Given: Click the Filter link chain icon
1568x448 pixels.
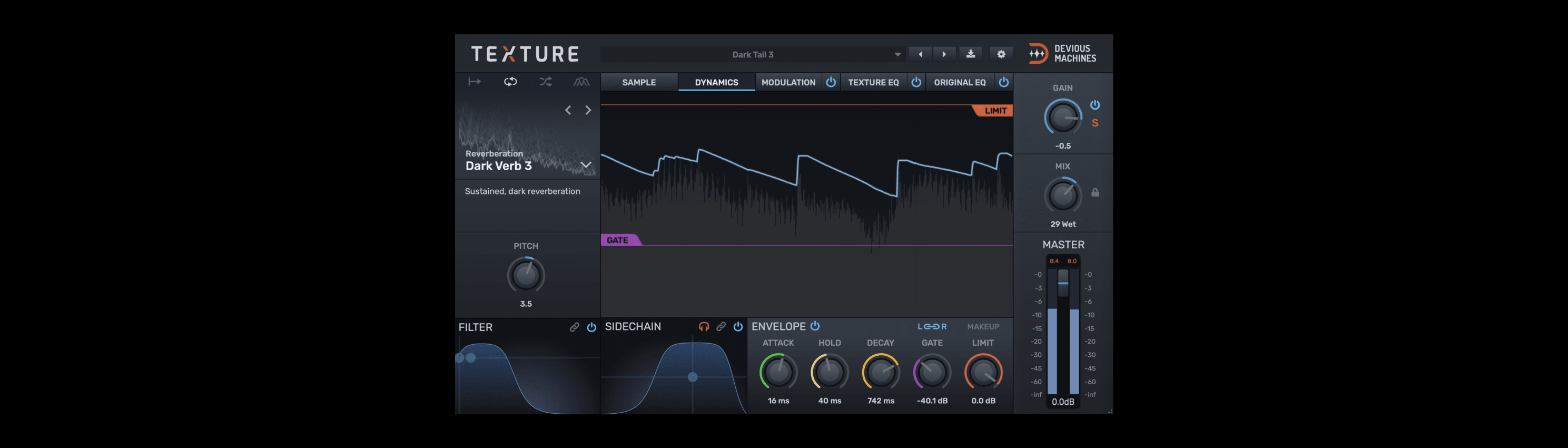Looking at the screenshot, I should coord(574,327).
